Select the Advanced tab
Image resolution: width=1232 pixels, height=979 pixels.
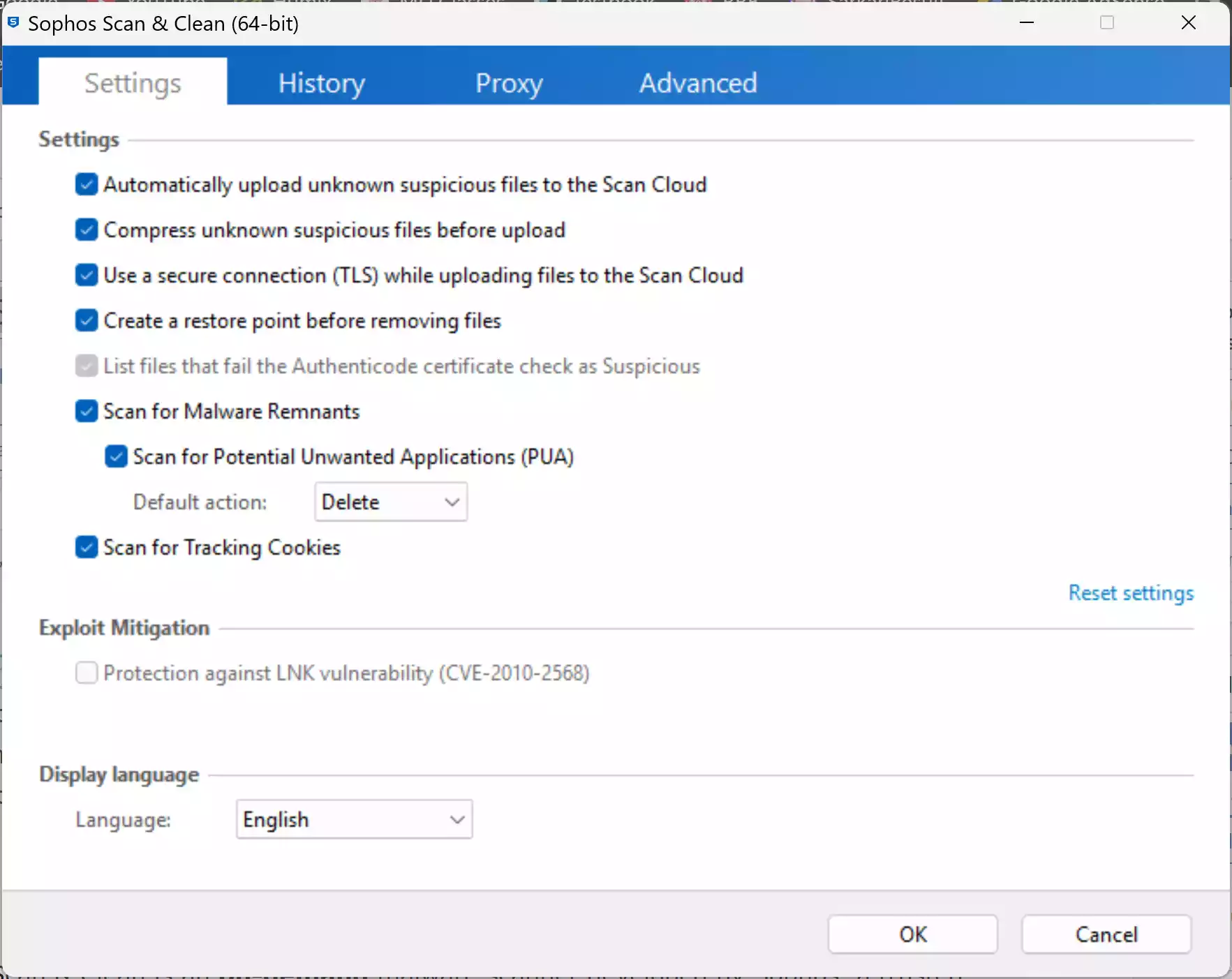pyautogui.click(x=697, y=82)
